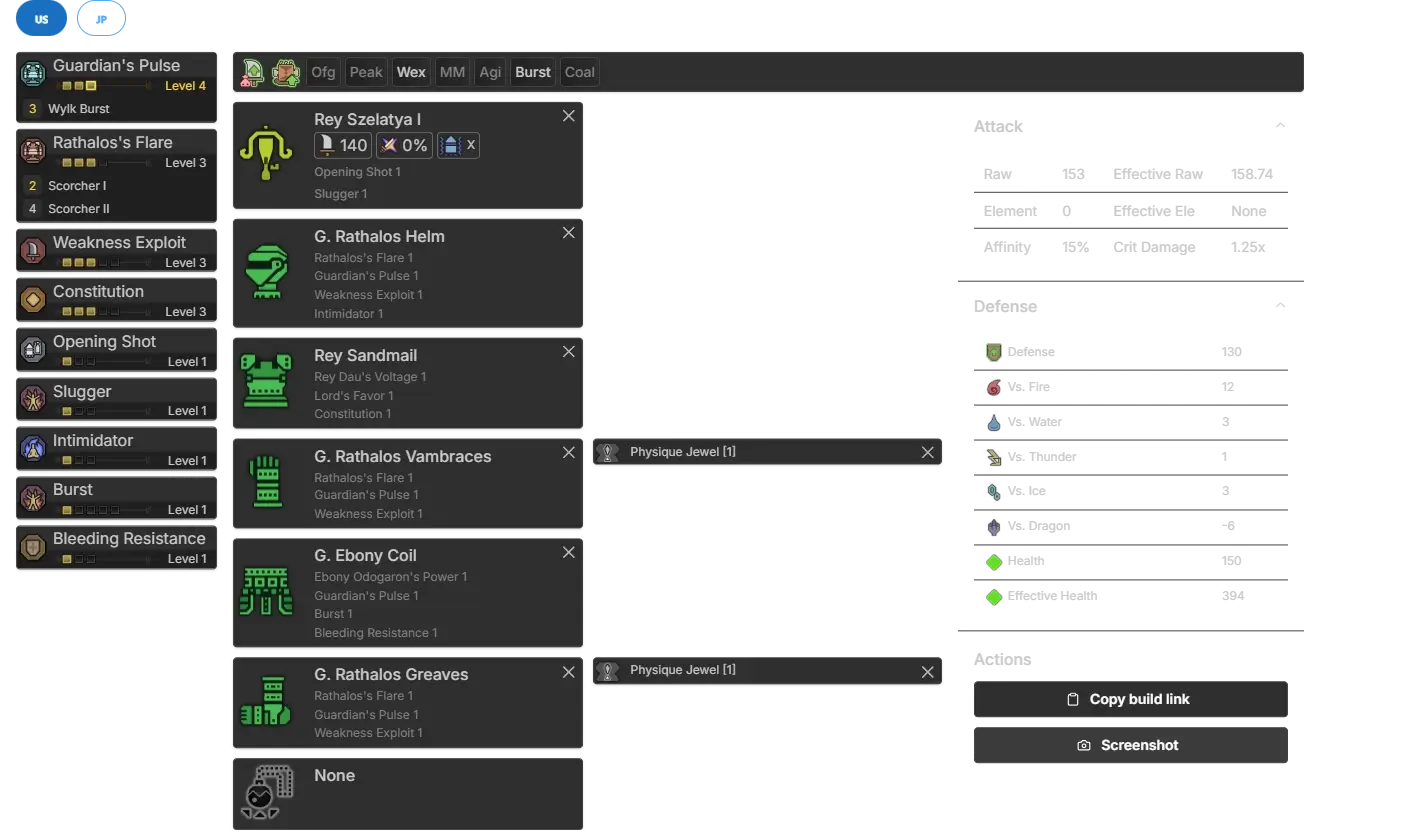1408x830 pixels.
Task: Click the second green buff icon beside Ofg
Action: coord(286,72)
